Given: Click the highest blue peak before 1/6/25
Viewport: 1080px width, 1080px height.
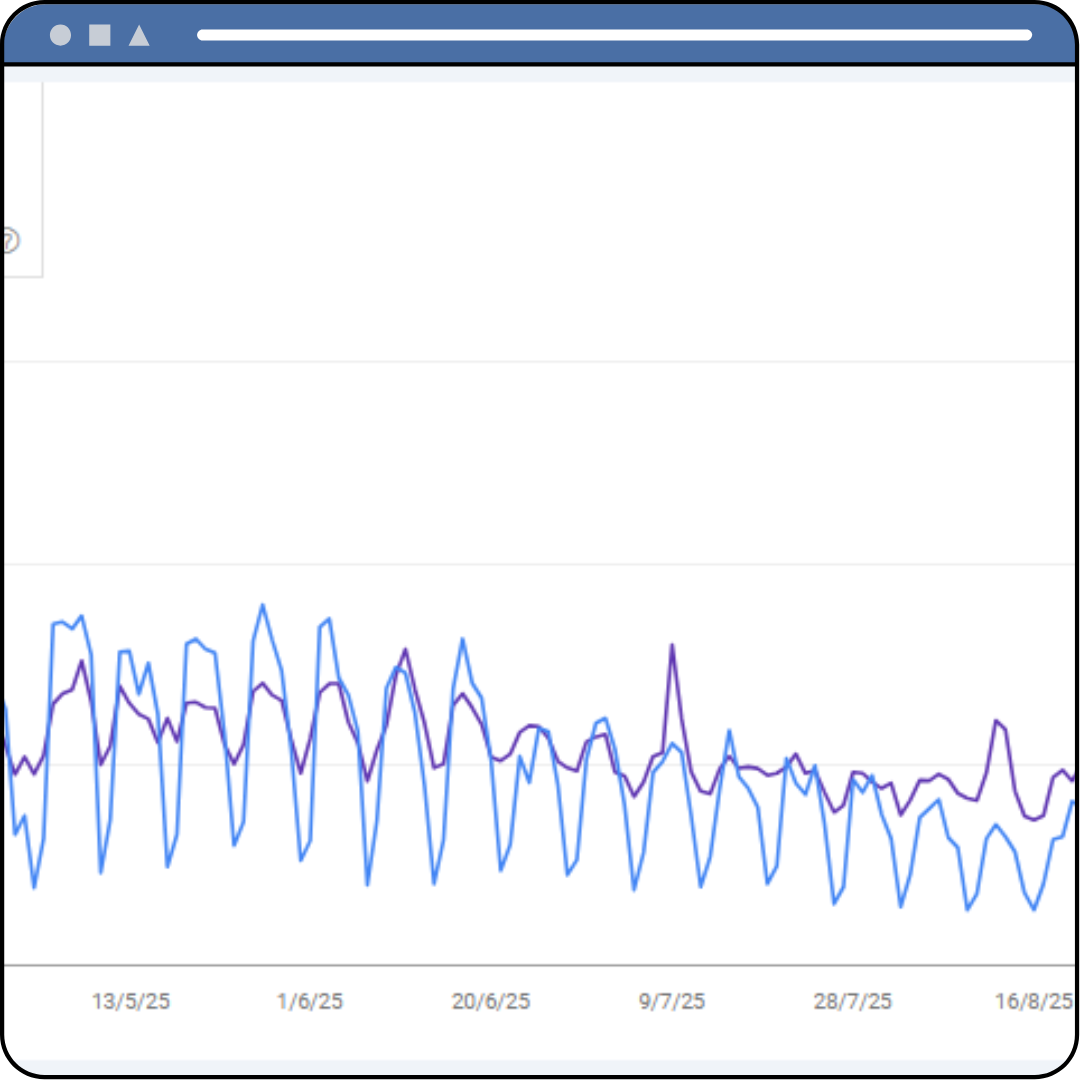Looking at the screenshot, I should pos(263,605).
